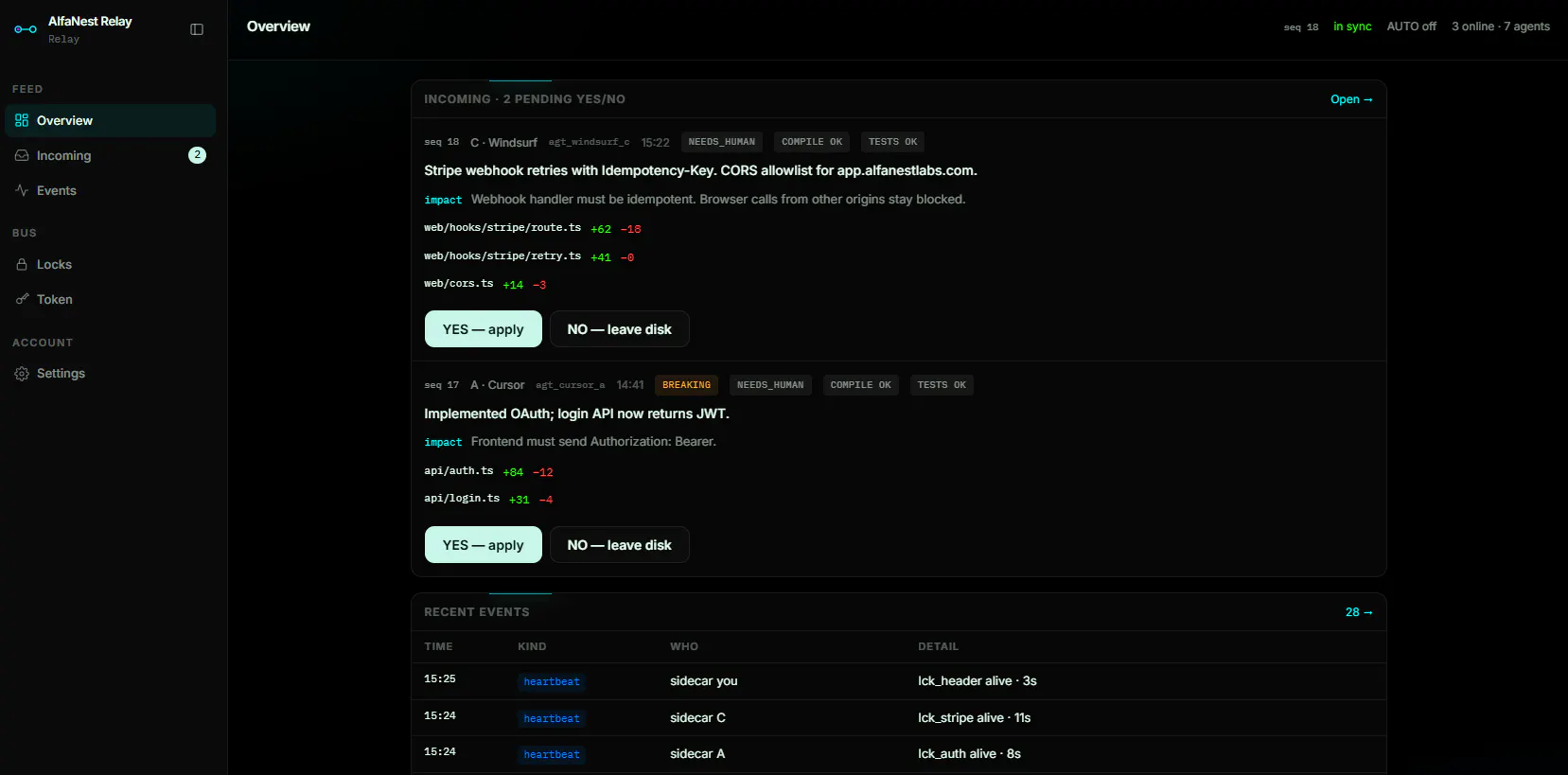Select file web/hooks/stripe/retry.ts
This screenshot has height=775, width=1568.
pos(502,256)
